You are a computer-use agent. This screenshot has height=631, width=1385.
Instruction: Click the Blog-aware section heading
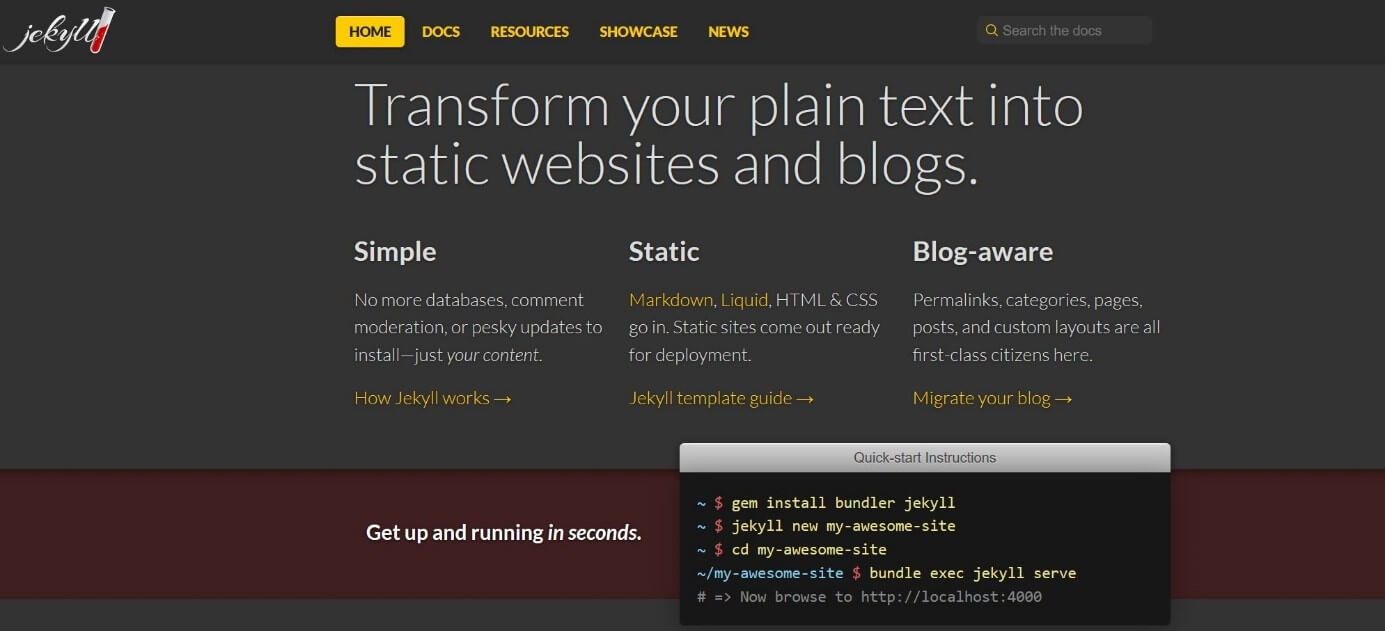coord(983,251)
